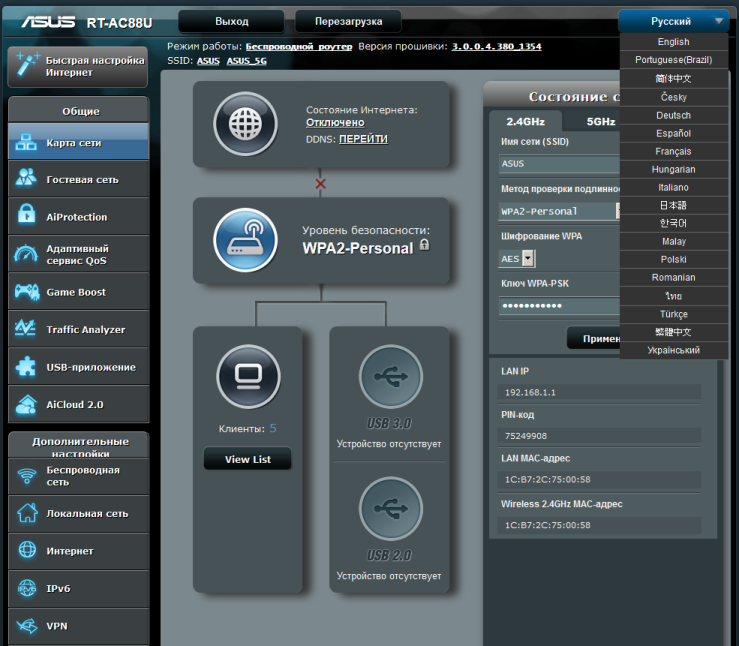This screenshot has height=646, width=739.
Task: Click the quick Internet setup wand icon
Action: tap(27, 65)
